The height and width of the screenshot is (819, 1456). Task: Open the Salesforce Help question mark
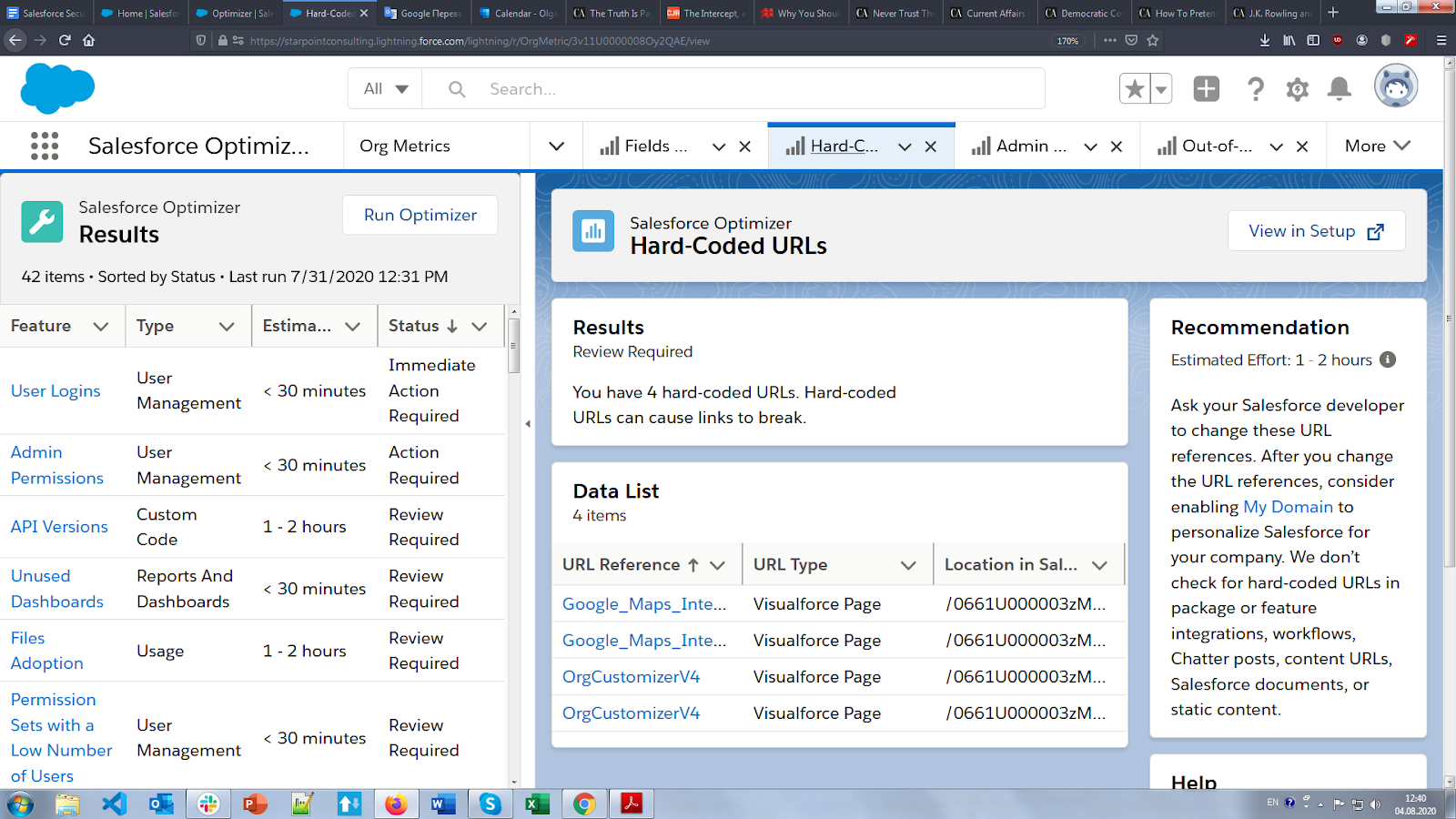pyautogui.click(x=1256, y=88)
